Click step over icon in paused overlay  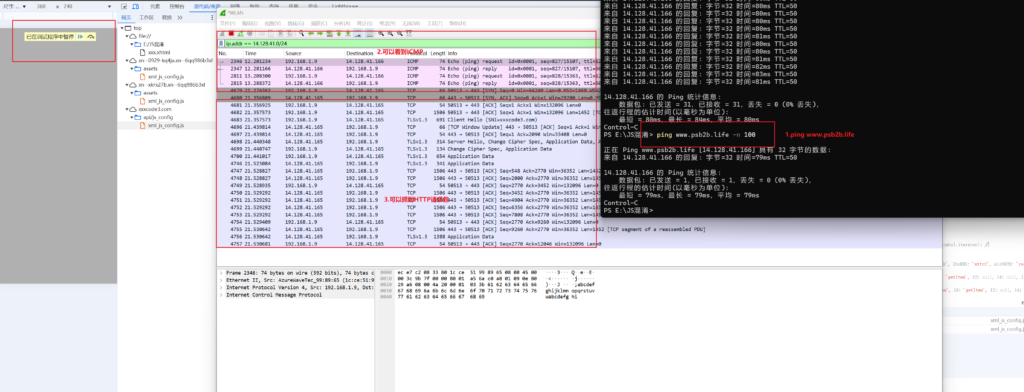pyautogui.click(x=91, y=37)
